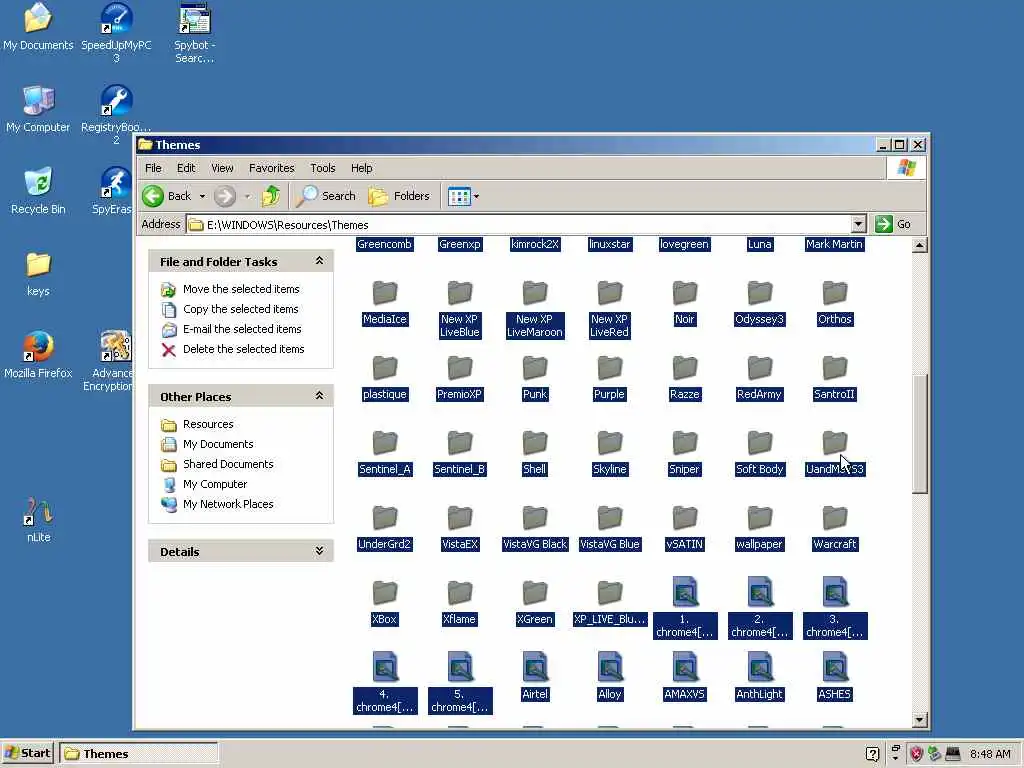The width and height of the screenshot is (1024, 768).
Task: Select the RedArmy folder icon
Action: coord(760,368)
